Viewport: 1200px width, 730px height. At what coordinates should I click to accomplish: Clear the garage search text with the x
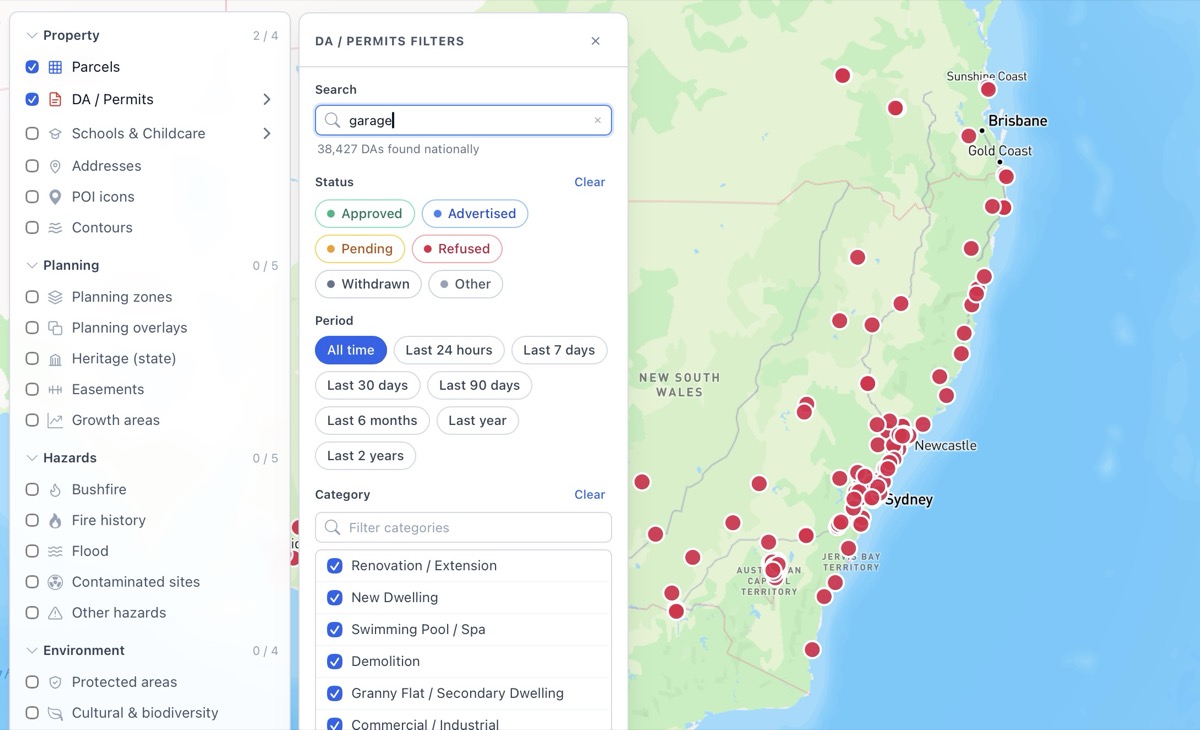598,120
